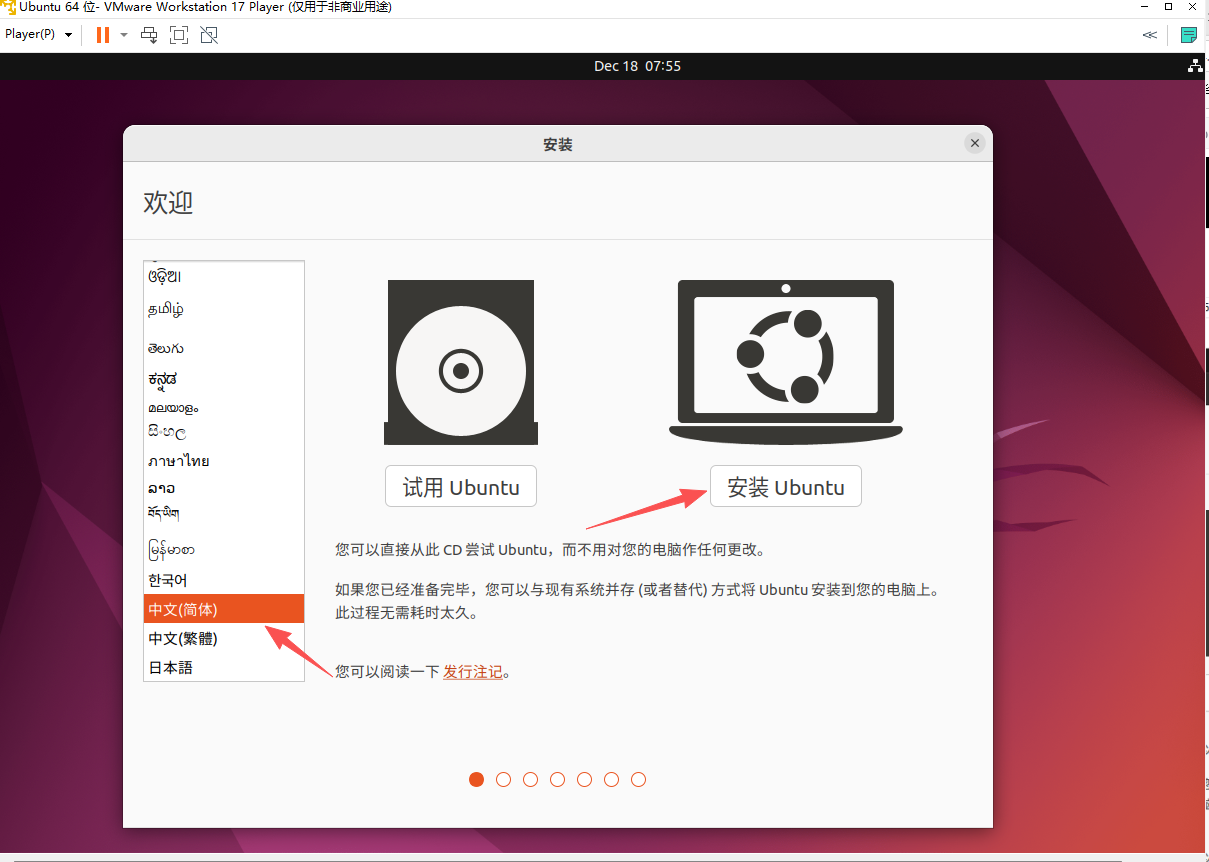Open the 发行注记 release notes link
This screenshot has width=1209, height=862.
click(x=473, y=672)
